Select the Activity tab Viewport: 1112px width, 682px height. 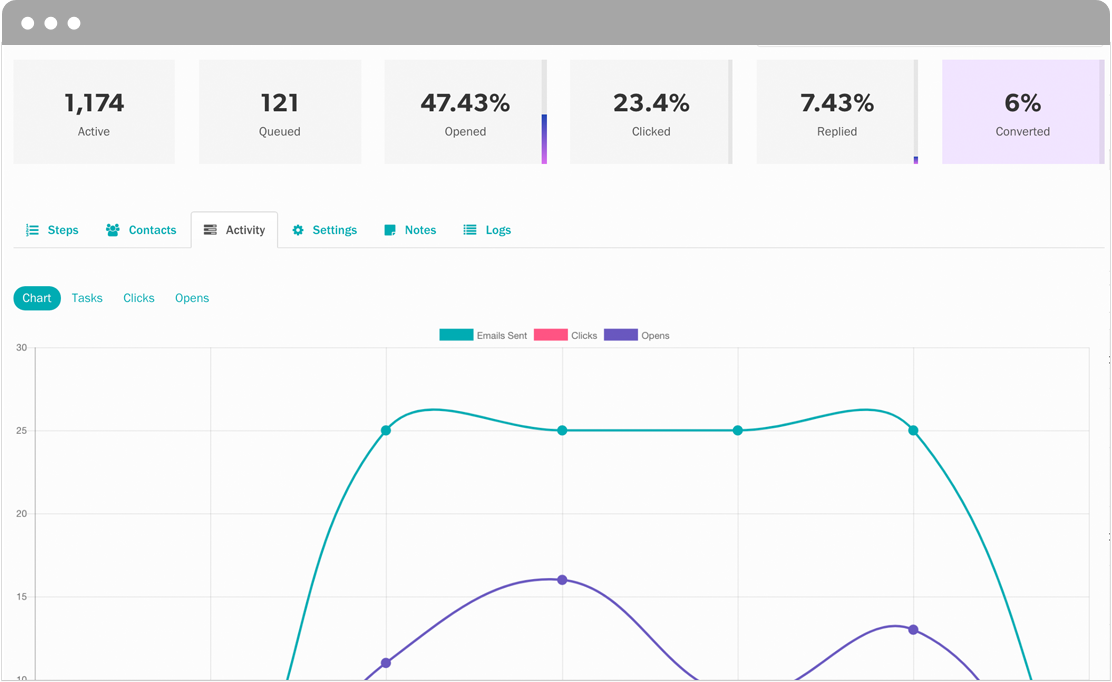click(234, 230)
